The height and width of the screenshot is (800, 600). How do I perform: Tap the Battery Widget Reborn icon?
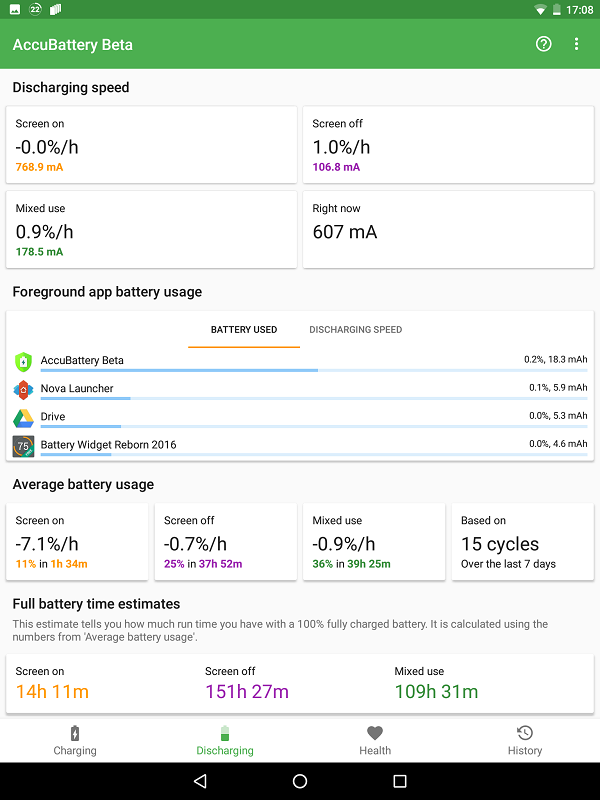pos(24,446)
